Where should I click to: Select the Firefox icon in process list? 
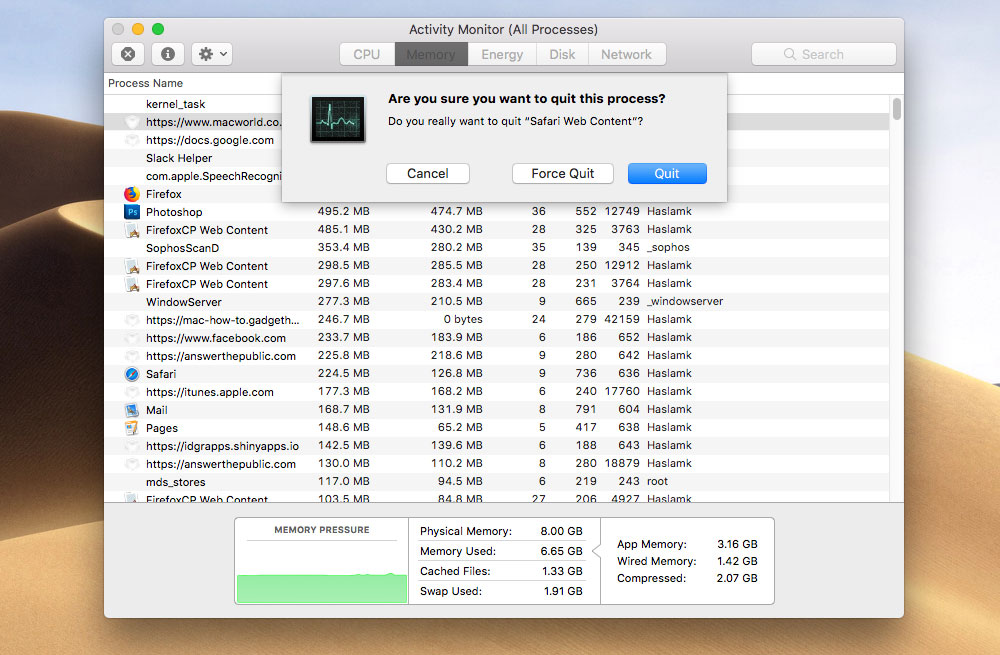pos(132,194)
